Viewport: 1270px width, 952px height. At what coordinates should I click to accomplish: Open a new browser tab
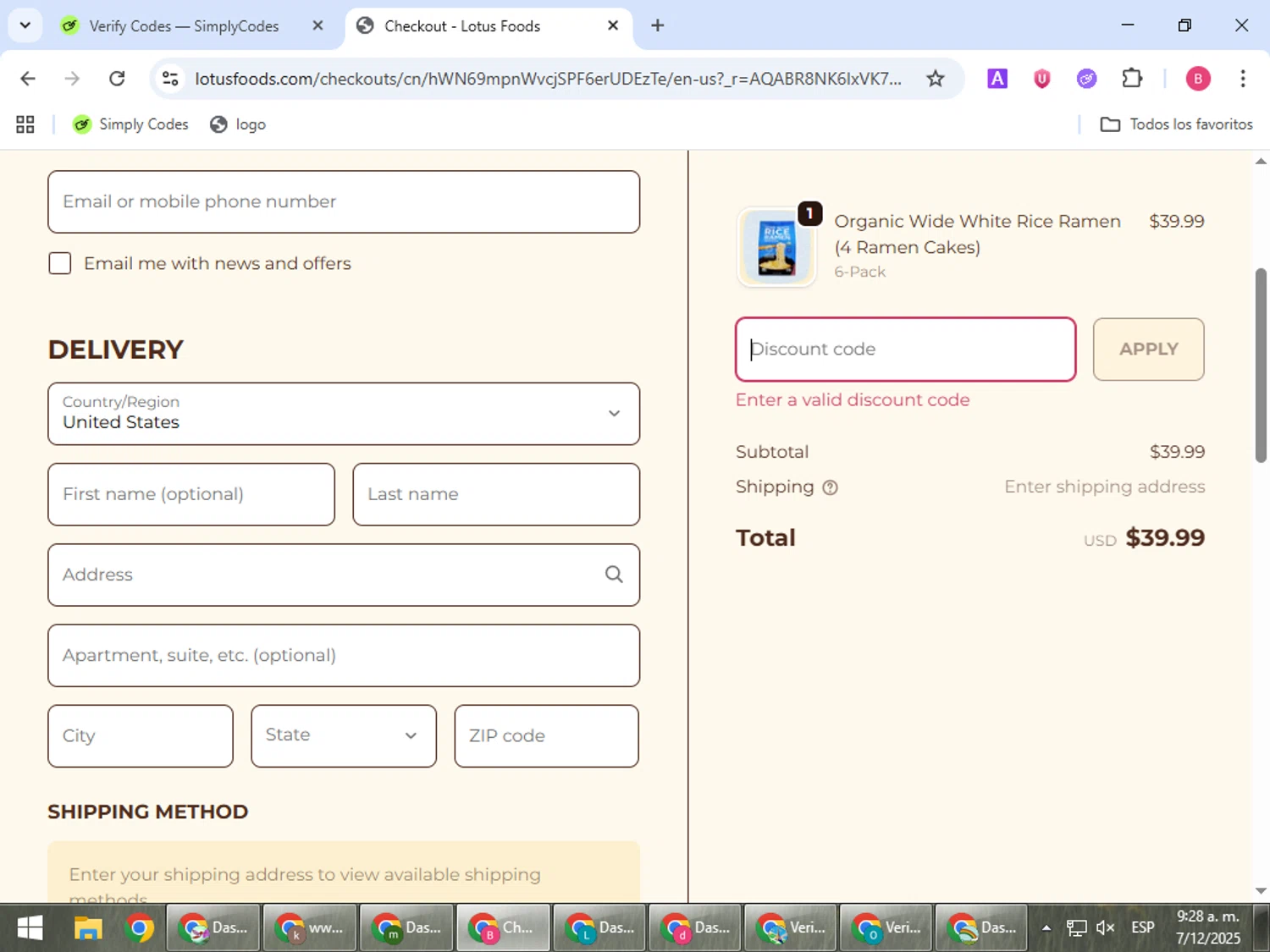click(657, 25)
